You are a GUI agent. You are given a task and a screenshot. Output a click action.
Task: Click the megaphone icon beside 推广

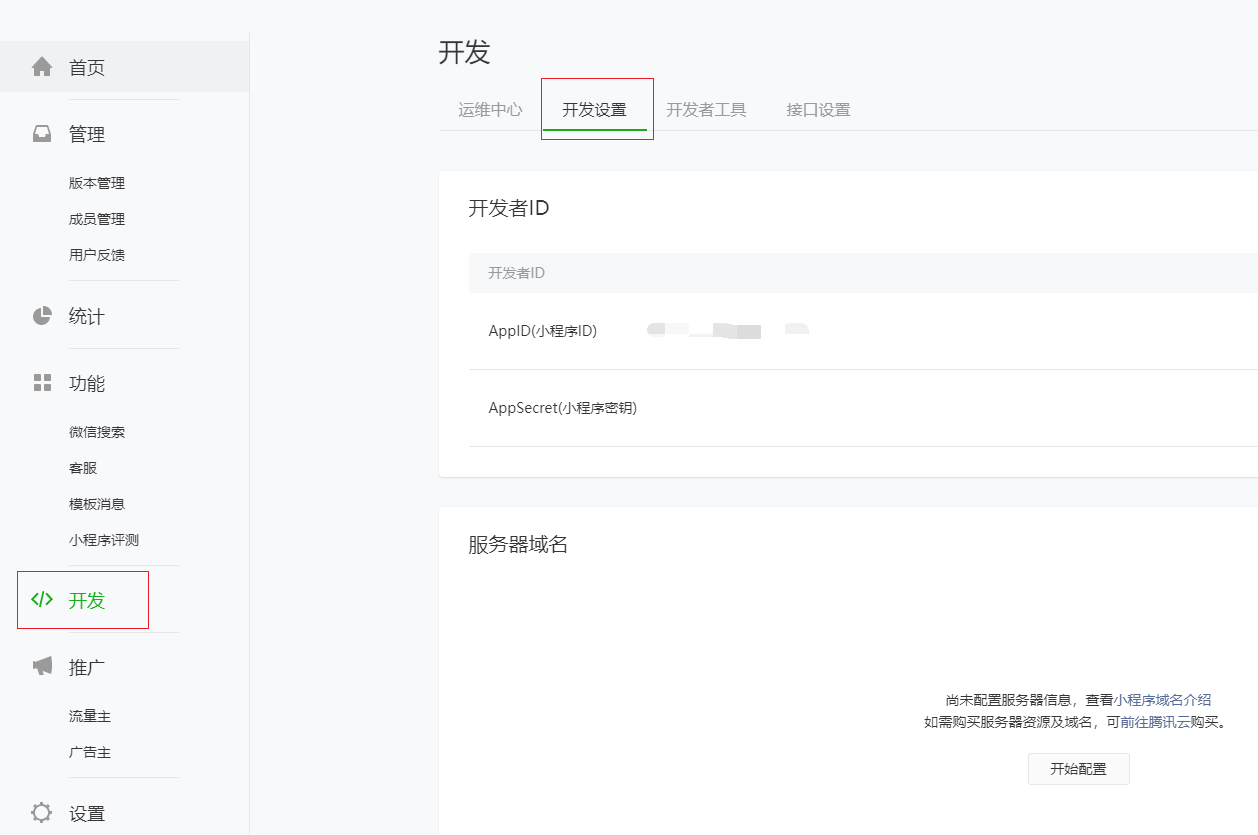pos(42,667)
